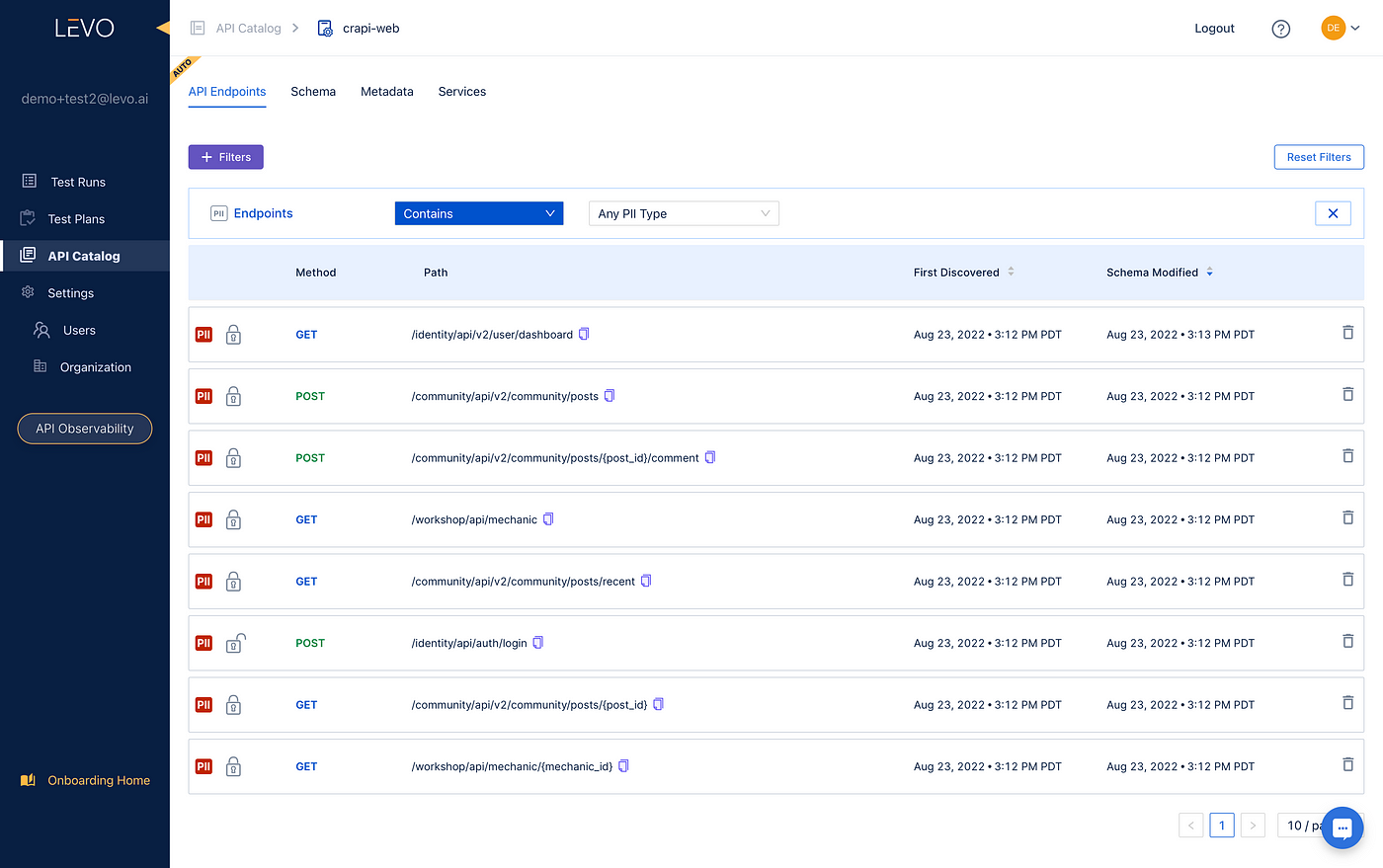This screenshot has height=868, width=1383.
Task: Open the chat support bubble
Action: pyautogui.click(x=1342, y=828)
